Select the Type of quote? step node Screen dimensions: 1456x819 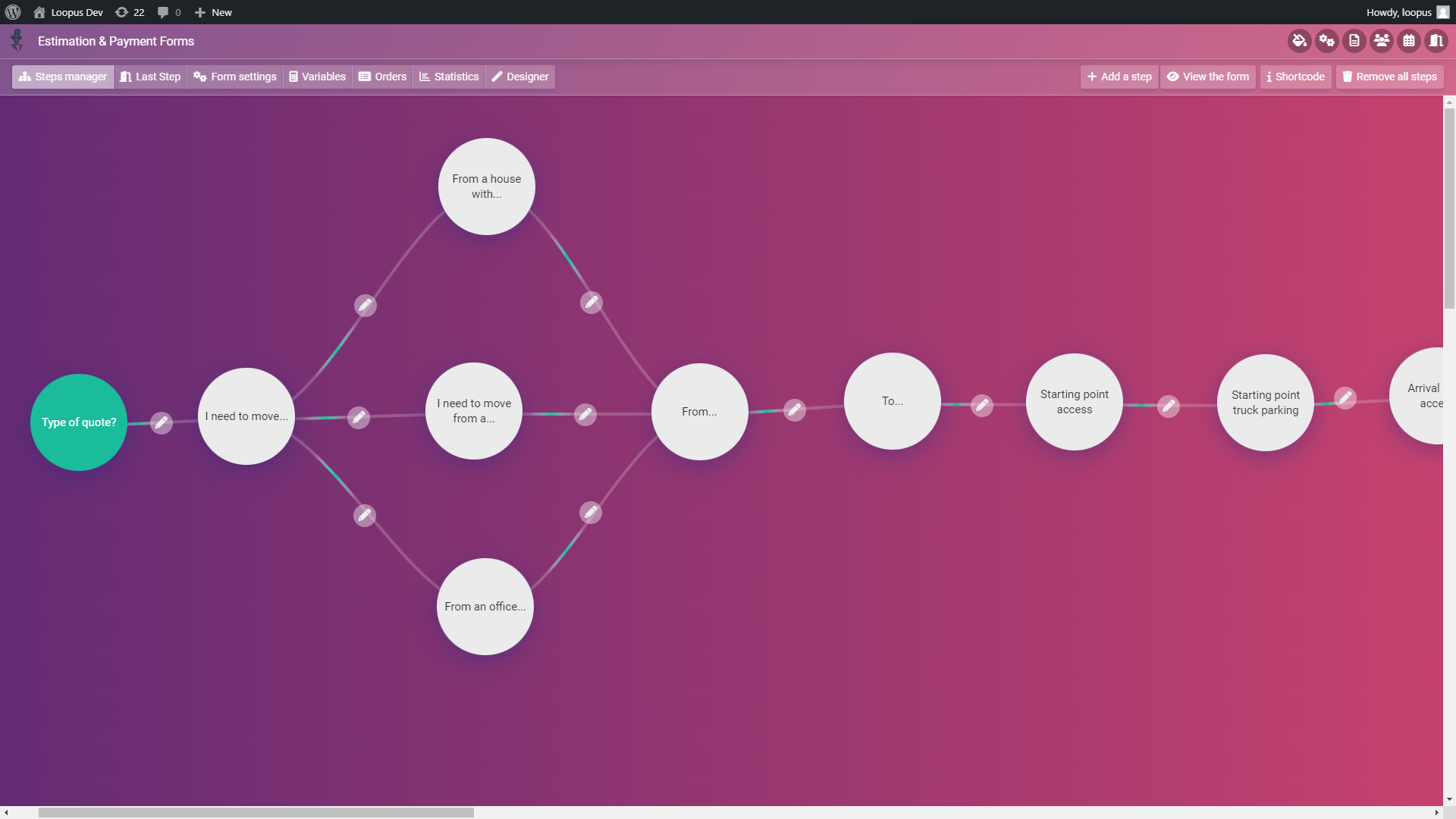(79, 422)
